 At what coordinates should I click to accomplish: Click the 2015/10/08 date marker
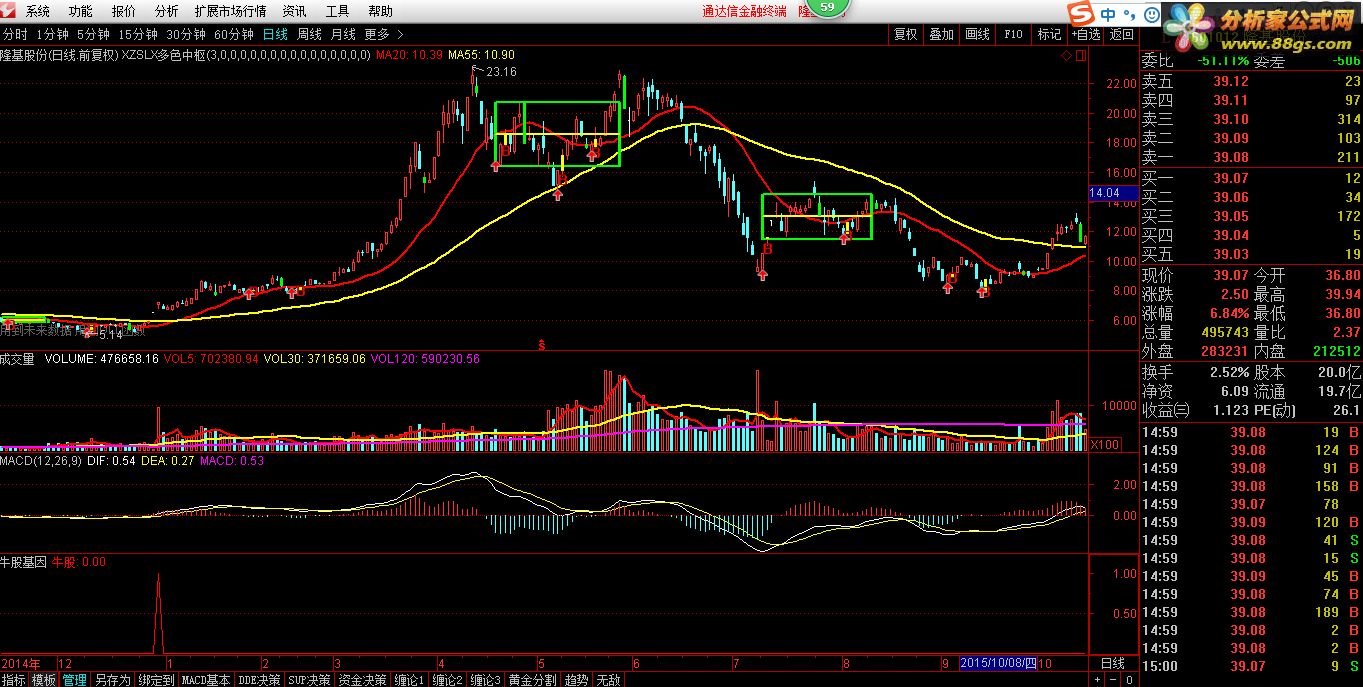[997, 663]
